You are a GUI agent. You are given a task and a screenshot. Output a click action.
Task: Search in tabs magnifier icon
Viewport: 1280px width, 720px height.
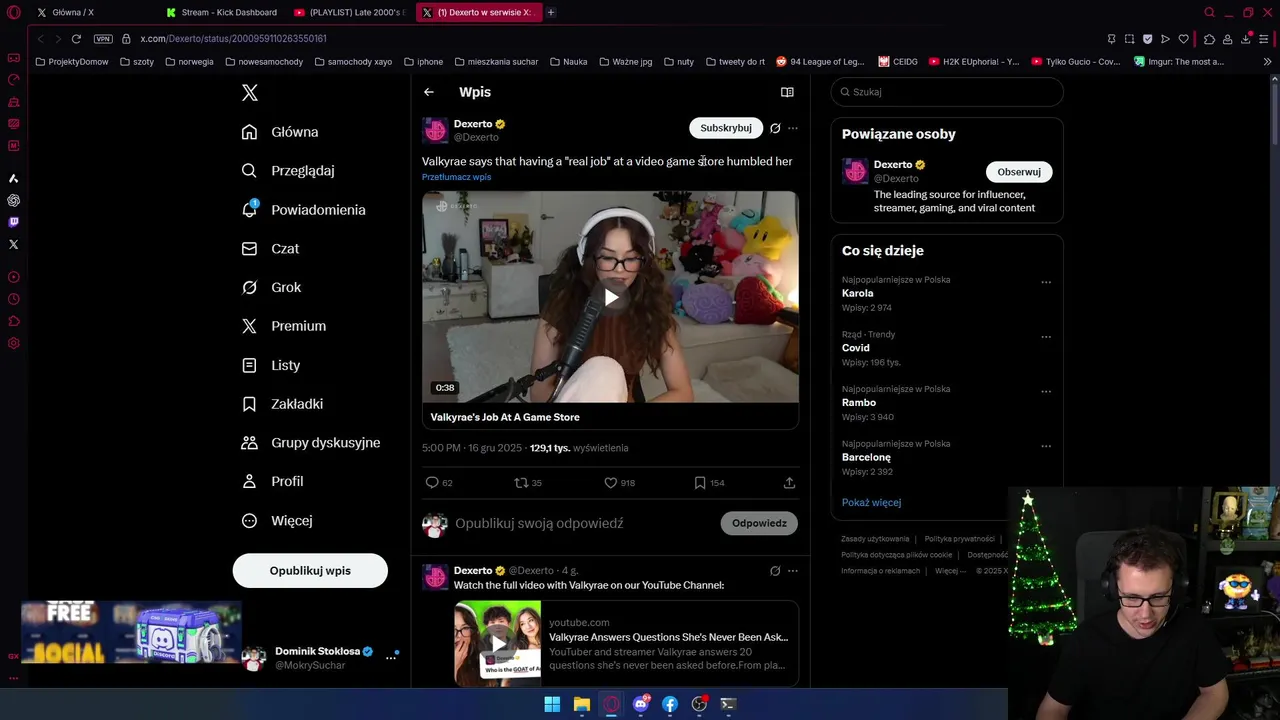[x=1209, y=13]
